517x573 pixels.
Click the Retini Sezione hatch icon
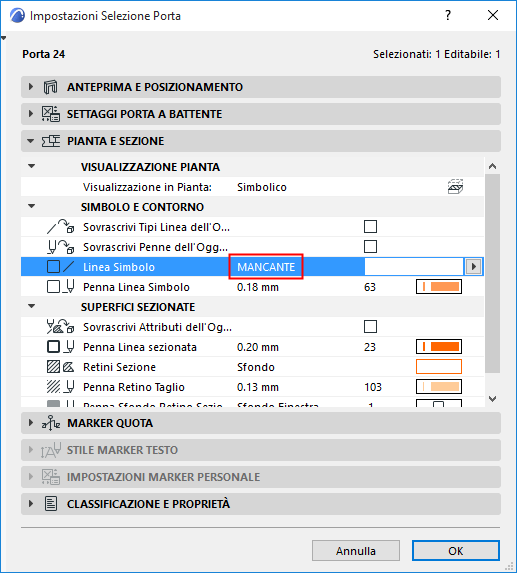pyautogui.click(x=61, y=367)
